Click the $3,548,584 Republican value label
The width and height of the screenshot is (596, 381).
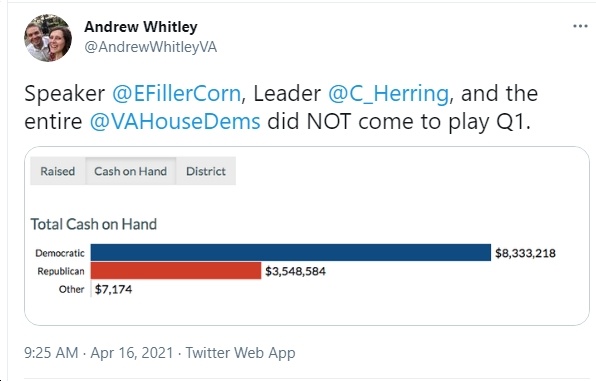pyautogui.click(x=295, y=271)
